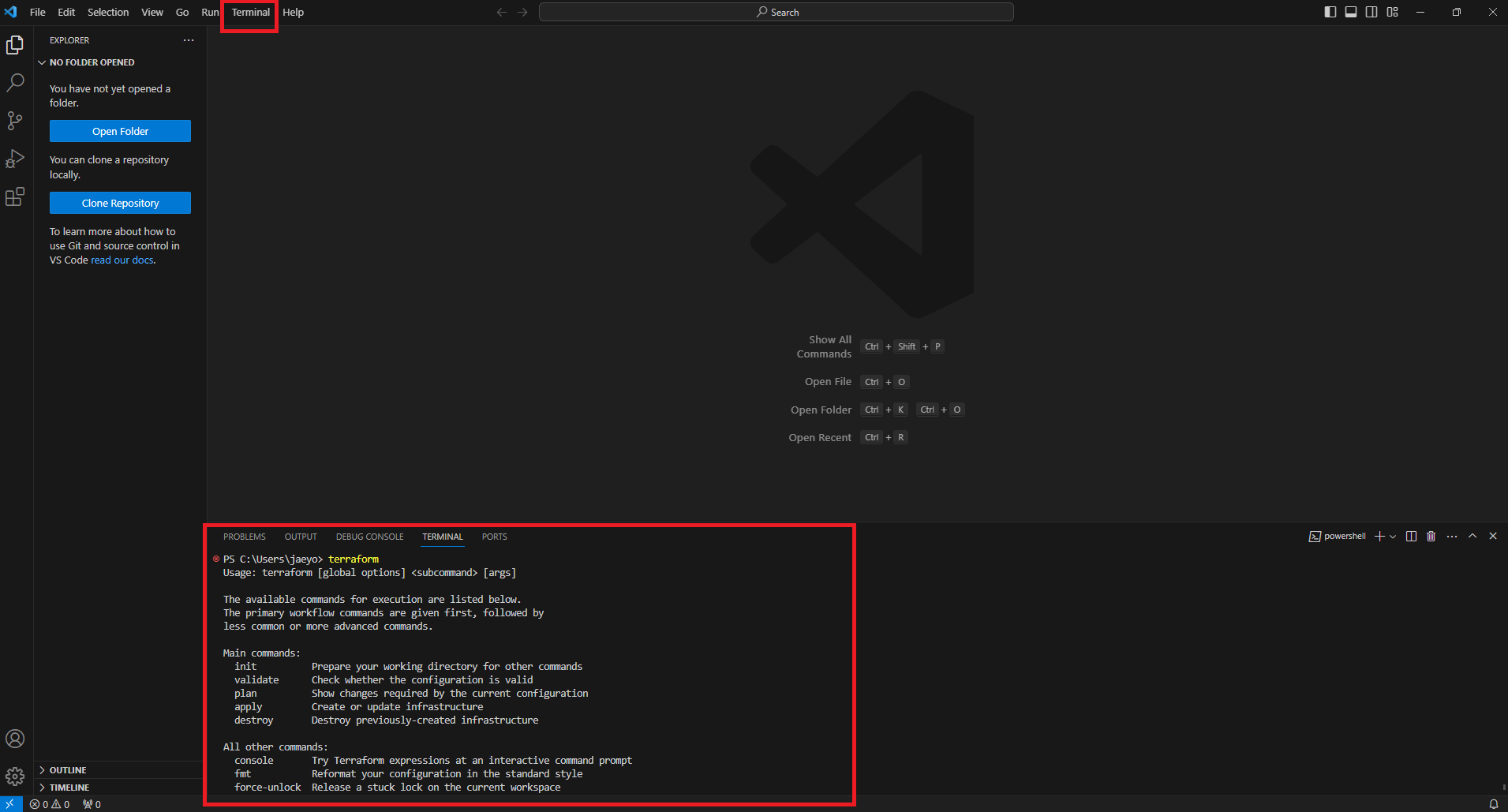Switch to the PROBLEMS tab
The image size is (1508, 812).
click(245, 537)
